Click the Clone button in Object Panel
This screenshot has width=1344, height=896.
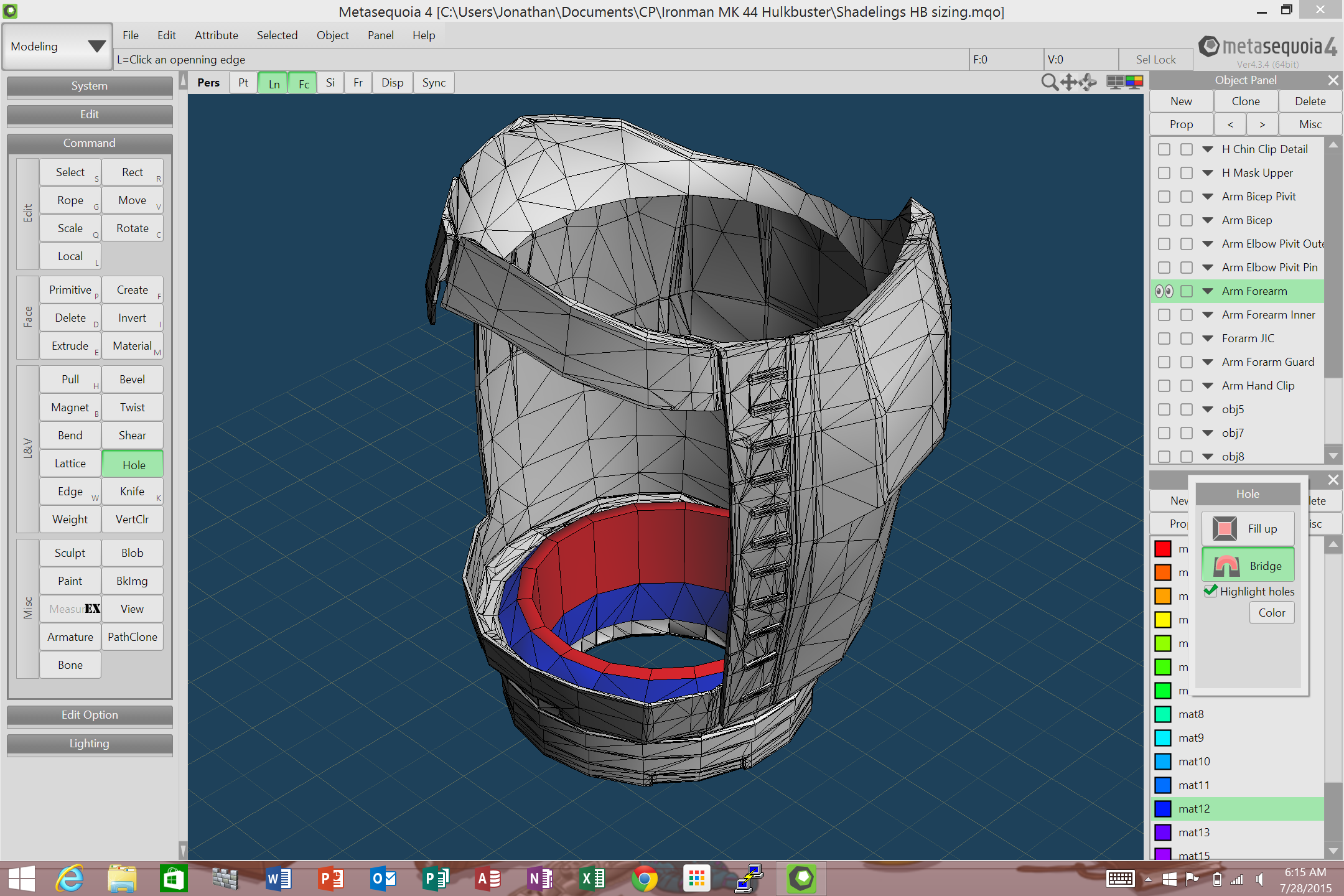click(x=1246, y=101)
